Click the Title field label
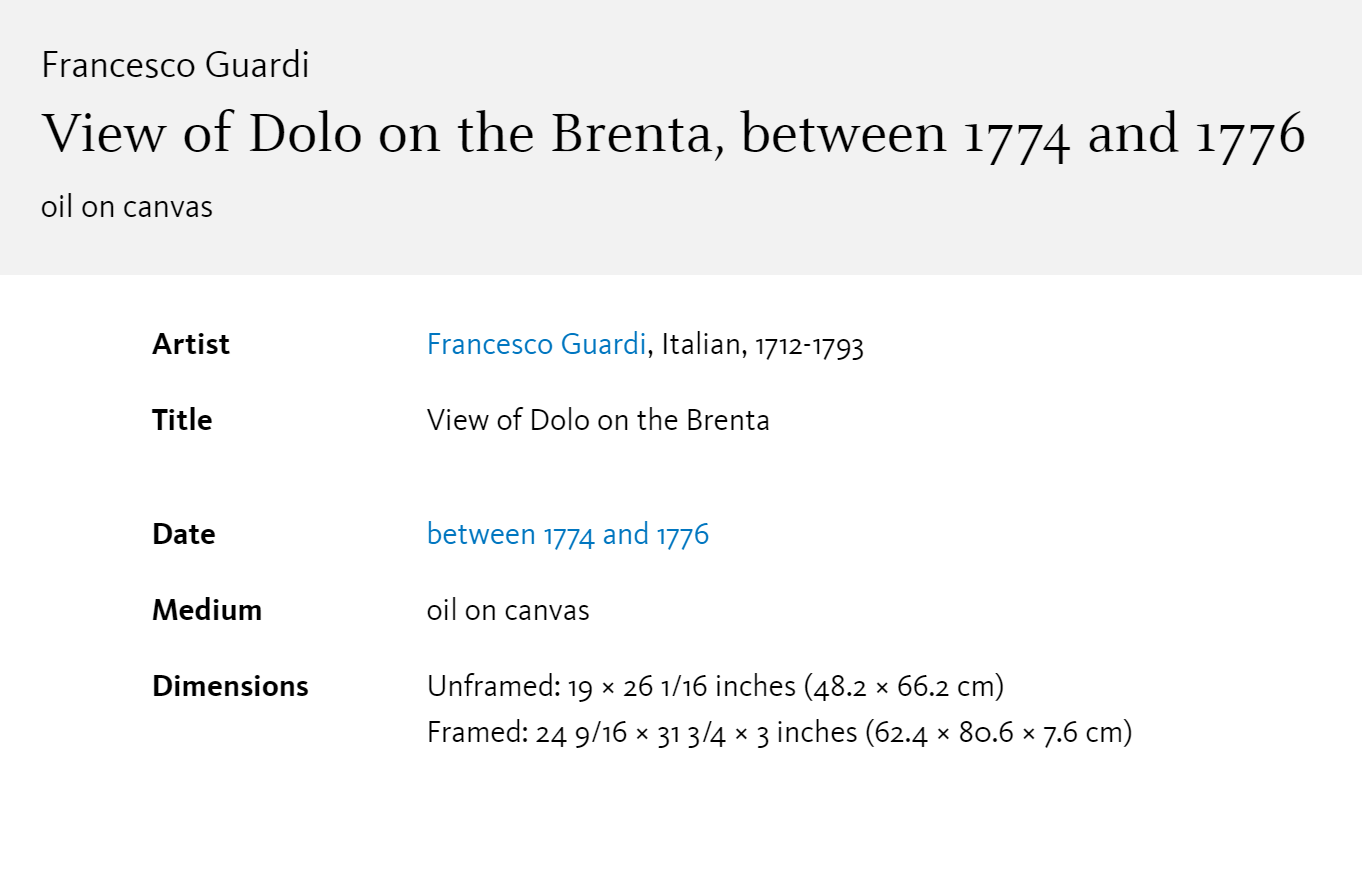 182,420
